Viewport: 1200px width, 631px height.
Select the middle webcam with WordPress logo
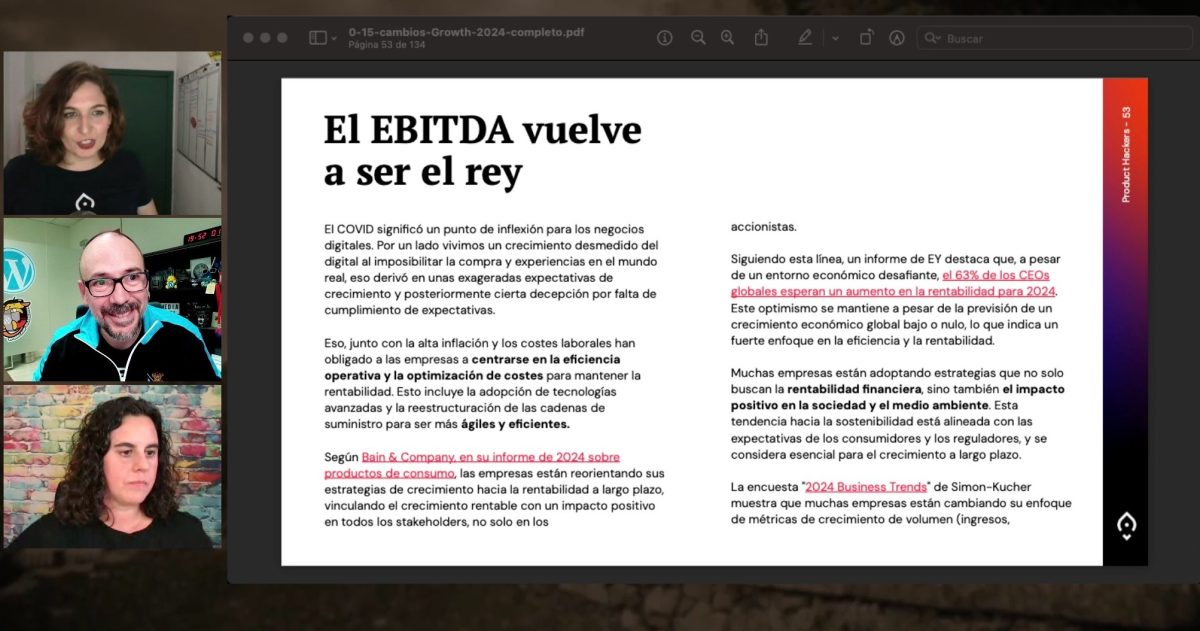coord(111,300)
